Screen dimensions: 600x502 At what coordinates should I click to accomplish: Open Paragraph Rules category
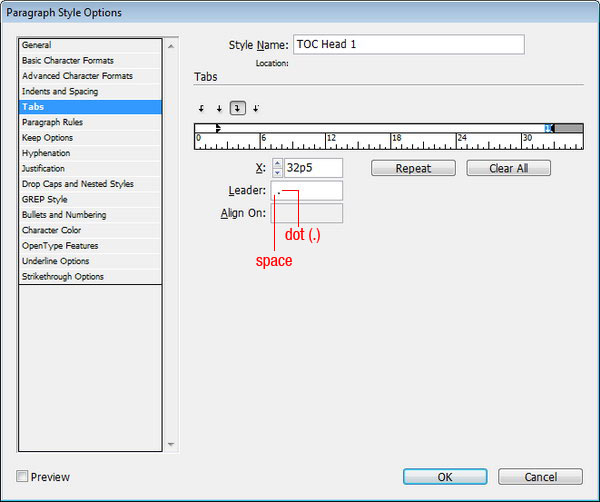90,122
